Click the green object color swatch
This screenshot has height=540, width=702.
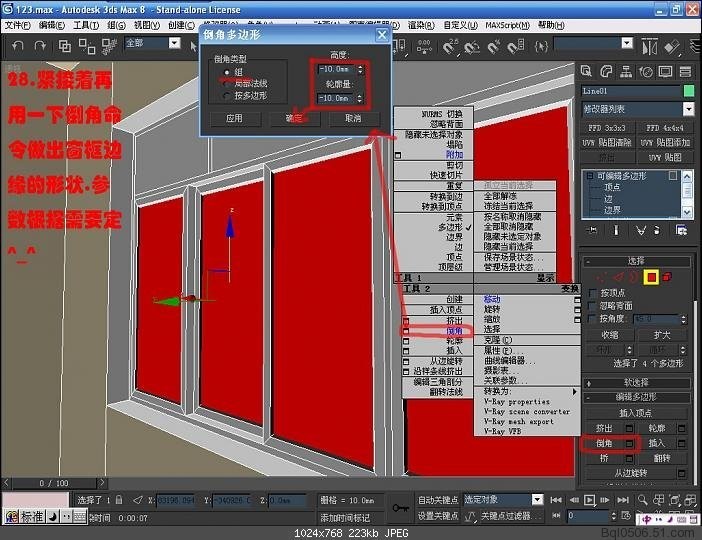pos(689,91)
